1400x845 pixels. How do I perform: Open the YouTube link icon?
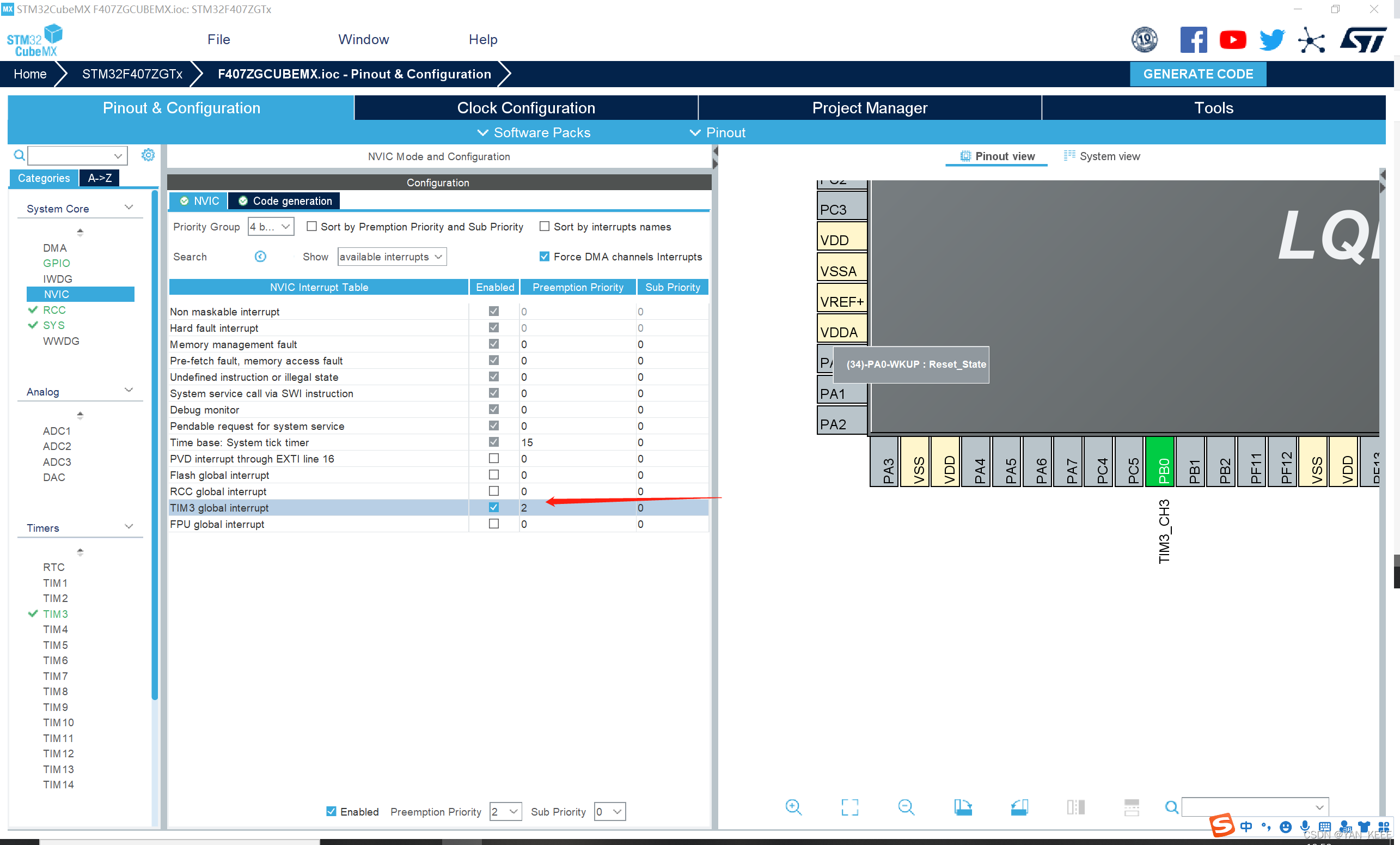tap(1232, 40)
